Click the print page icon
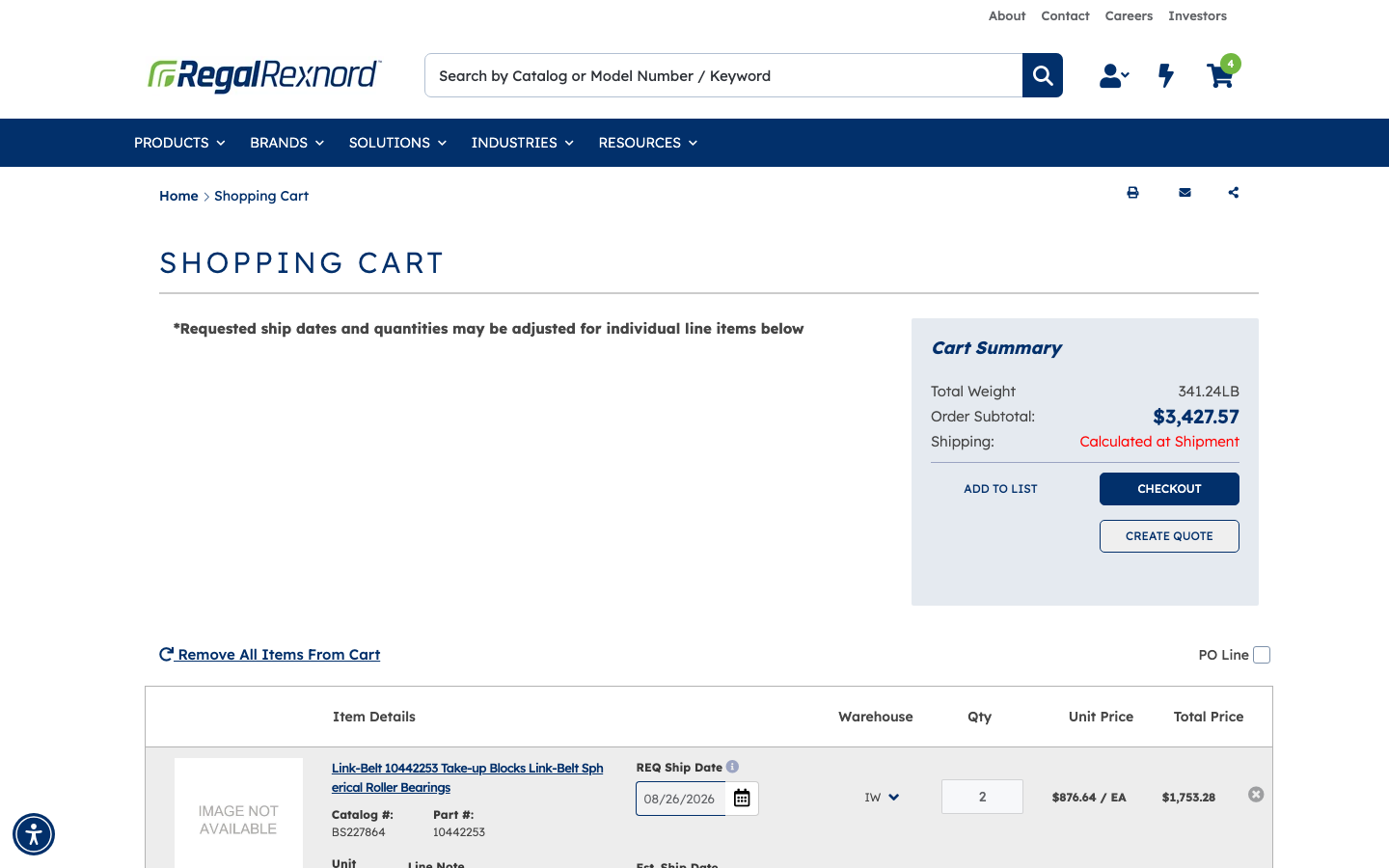This screenshot has height=868, width=1389. pyautogui.click(x=1132, y=193)
